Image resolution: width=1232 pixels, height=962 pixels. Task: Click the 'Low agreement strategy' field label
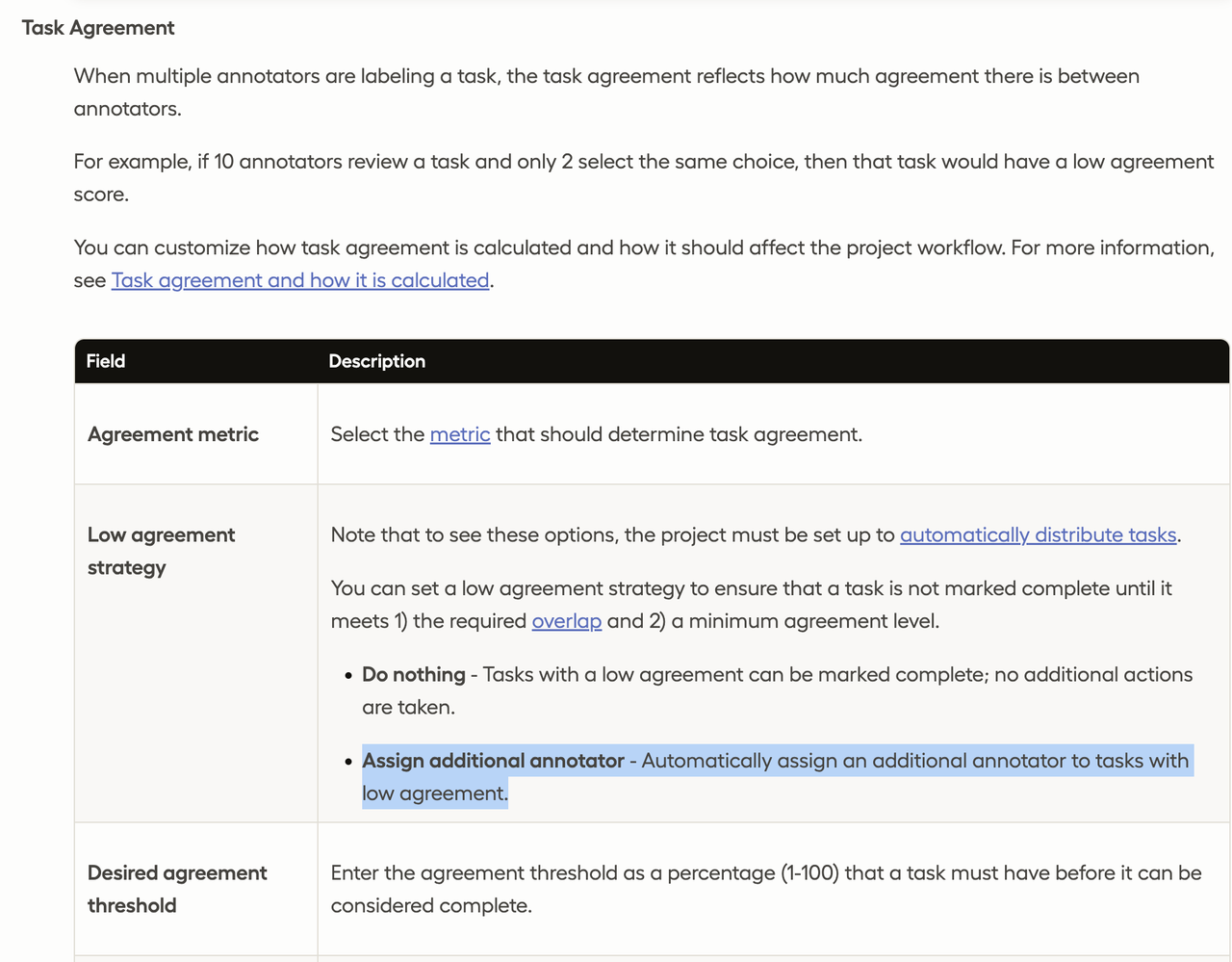coord(161,551)
